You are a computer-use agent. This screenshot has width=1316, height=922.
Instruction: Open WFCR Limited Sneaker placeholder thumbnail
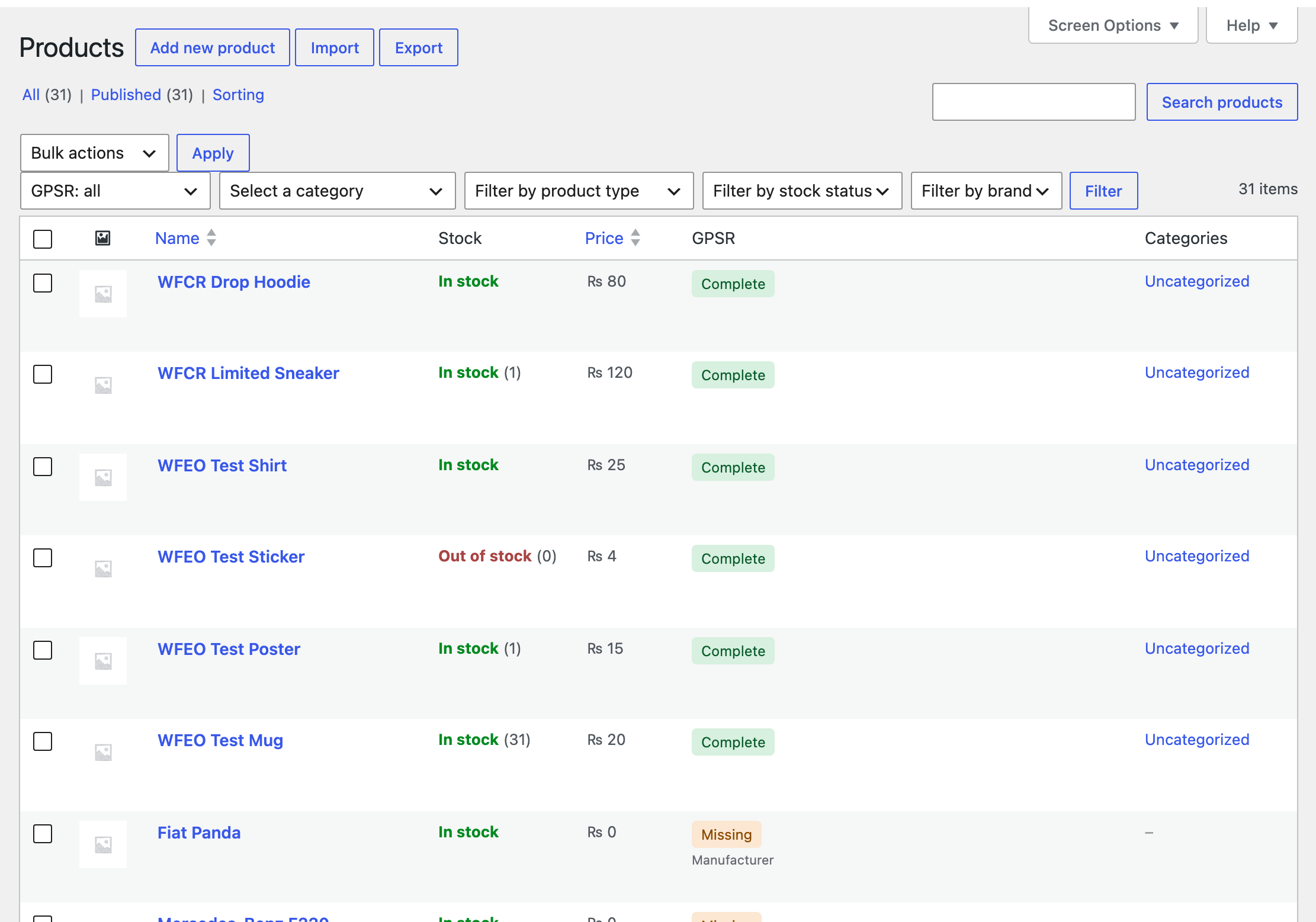tap(103, 385)
